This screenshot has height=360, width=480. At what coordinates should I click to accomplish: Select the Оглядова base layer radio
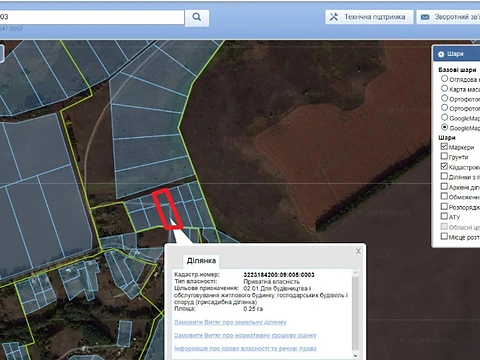click(x=444, y=79)
